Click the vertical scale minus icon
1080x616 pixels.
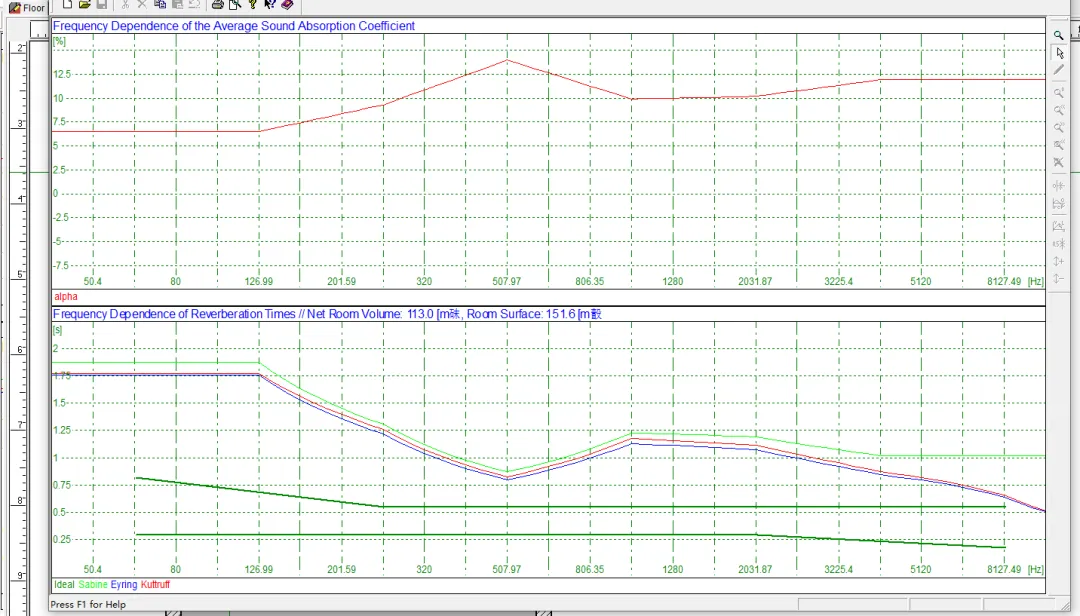[1059, 278]
